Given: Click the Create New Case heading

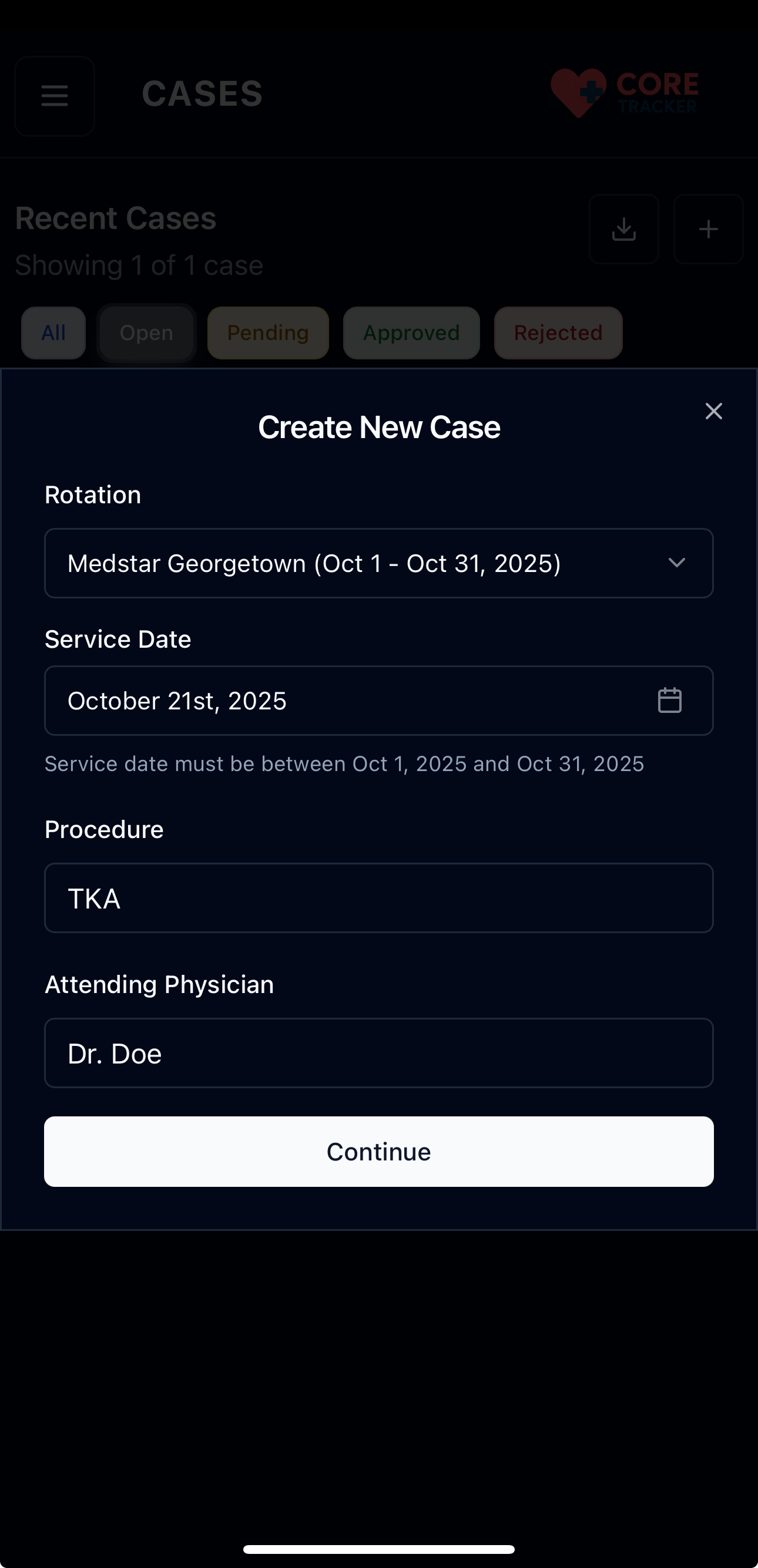Looking at the screenshot, I should pyautogui.click(x=378, y=428).
